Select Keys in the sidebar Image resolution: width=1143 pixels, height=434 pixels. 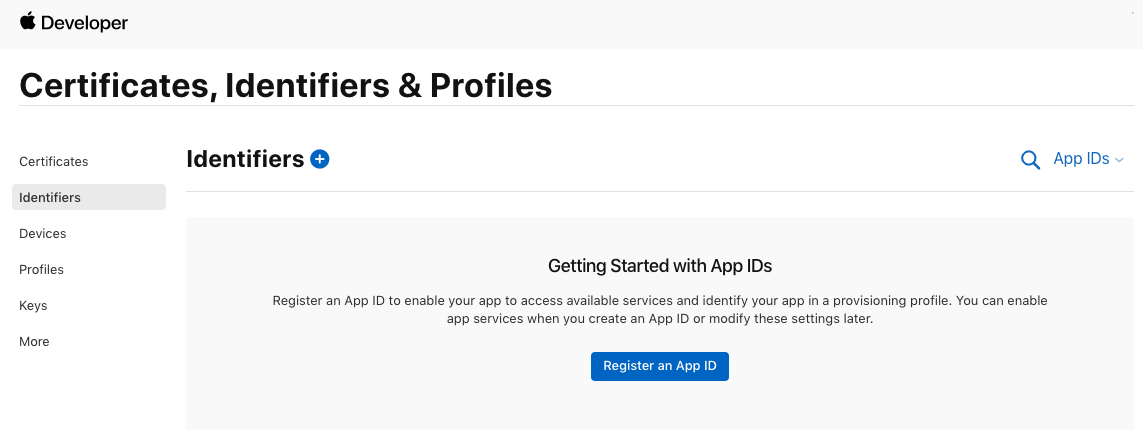(33, 306)
